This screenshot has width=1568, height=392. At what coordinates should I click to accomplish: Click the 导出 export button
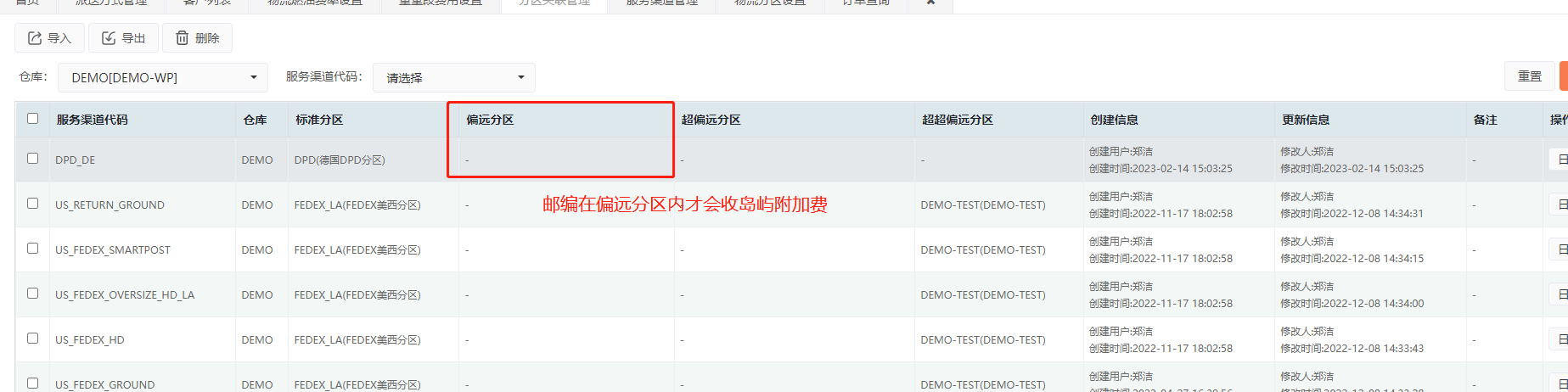123,38
